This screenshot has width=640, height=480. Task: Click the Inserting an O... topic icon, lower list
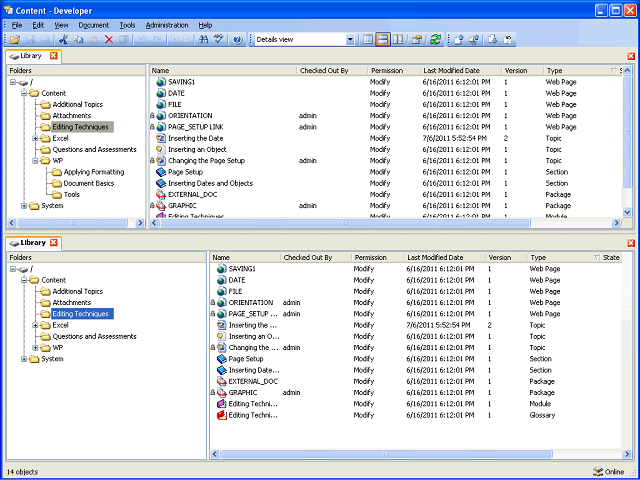coord(221,336)
